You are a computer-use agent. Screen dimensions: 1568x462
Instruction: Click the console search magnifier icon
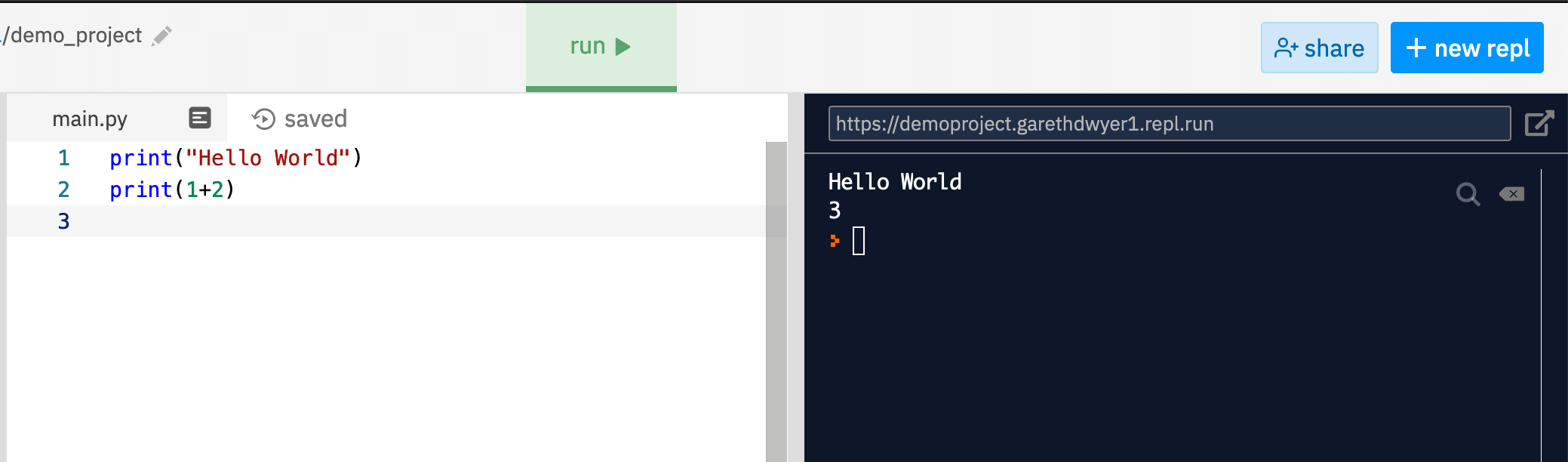[x=1468, y=194]
